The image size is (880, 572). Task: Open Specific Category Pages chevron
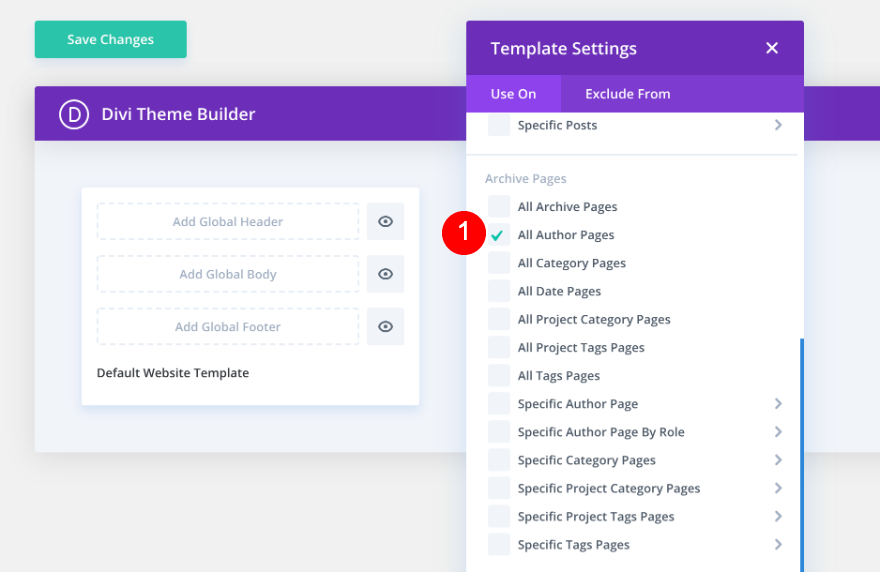778,460
